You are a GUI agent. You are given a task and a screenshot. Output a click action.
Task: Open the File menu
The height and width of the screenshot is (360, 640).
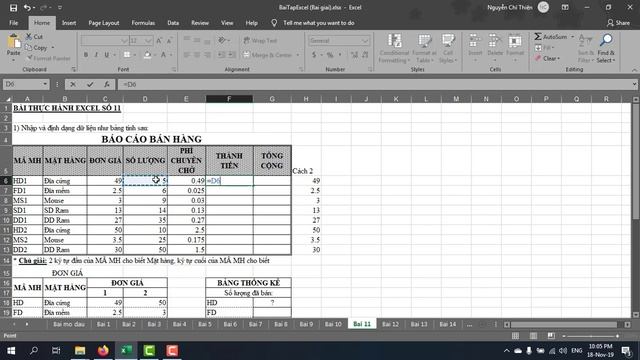point(13,23)
